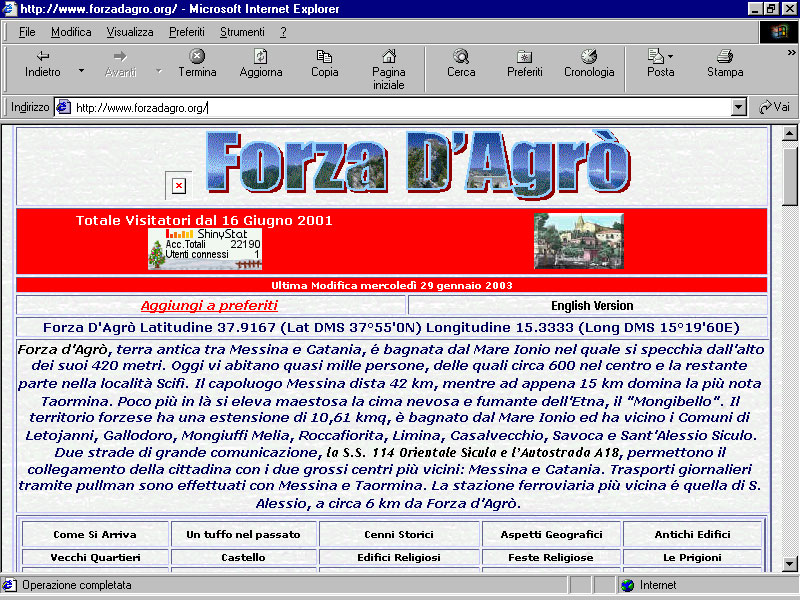This screenshot has width=800, height=600.
Task: Open the Preferiti toolbar folder icon
Action: coord(524,64)
